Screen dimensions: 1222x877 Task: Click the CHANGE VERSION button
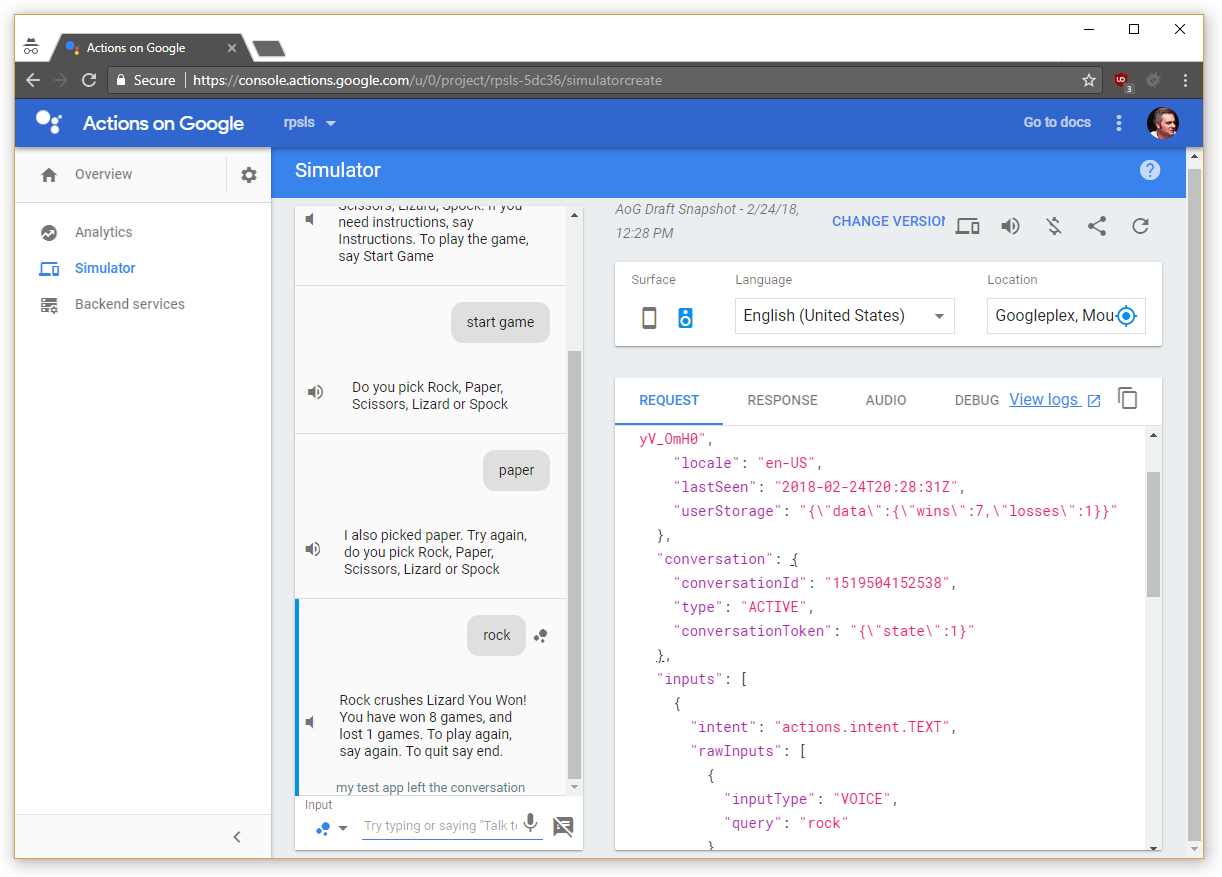coord(888,221)
